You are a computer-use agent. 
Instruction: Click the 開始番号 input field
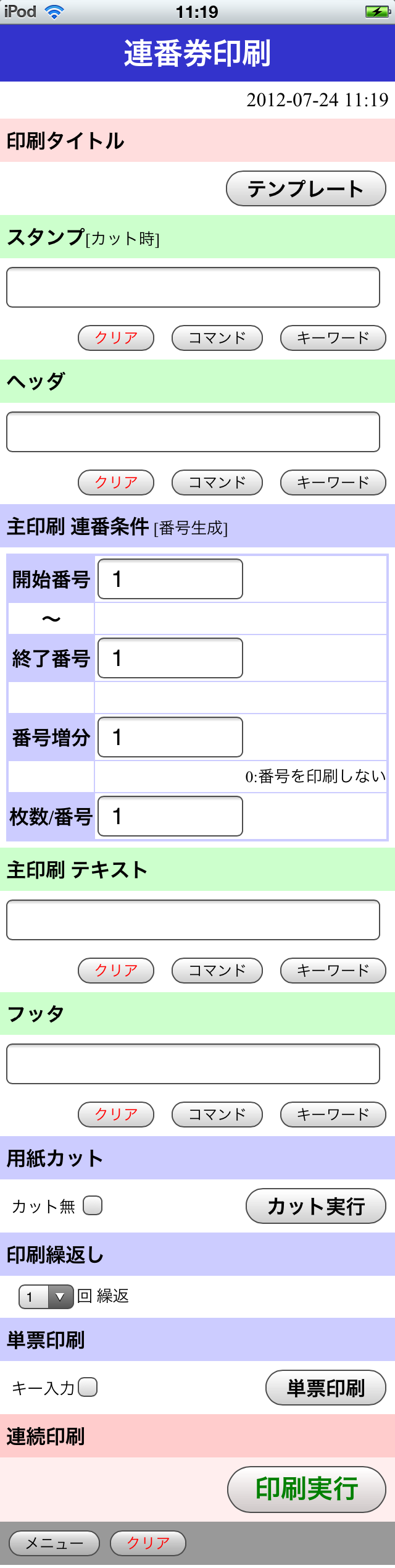170,579
